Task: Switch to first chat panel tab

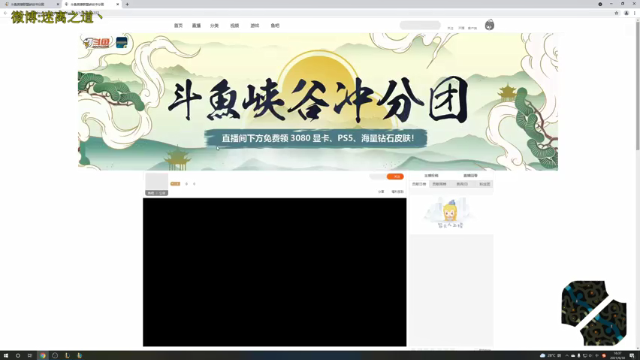Action: pyautogui.click(x=419, y=184)
